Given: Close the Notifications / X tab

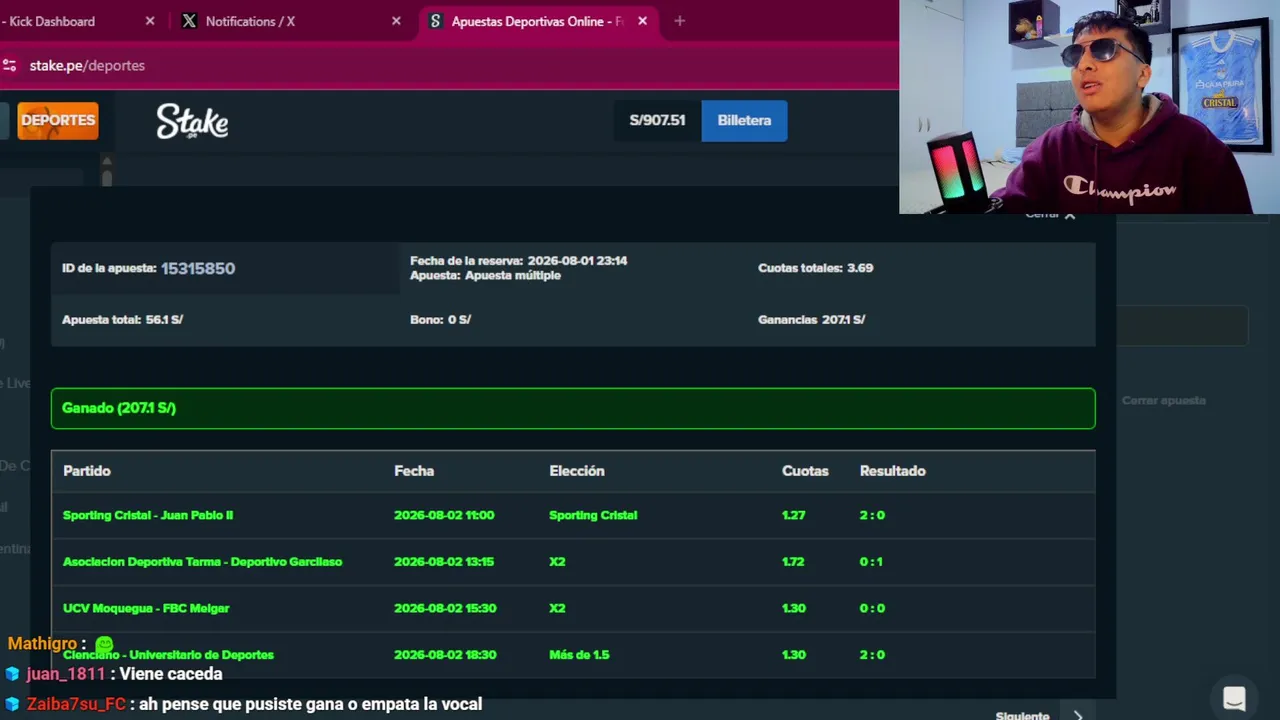Looking at the screenshot, I should (x=396, y=21).
